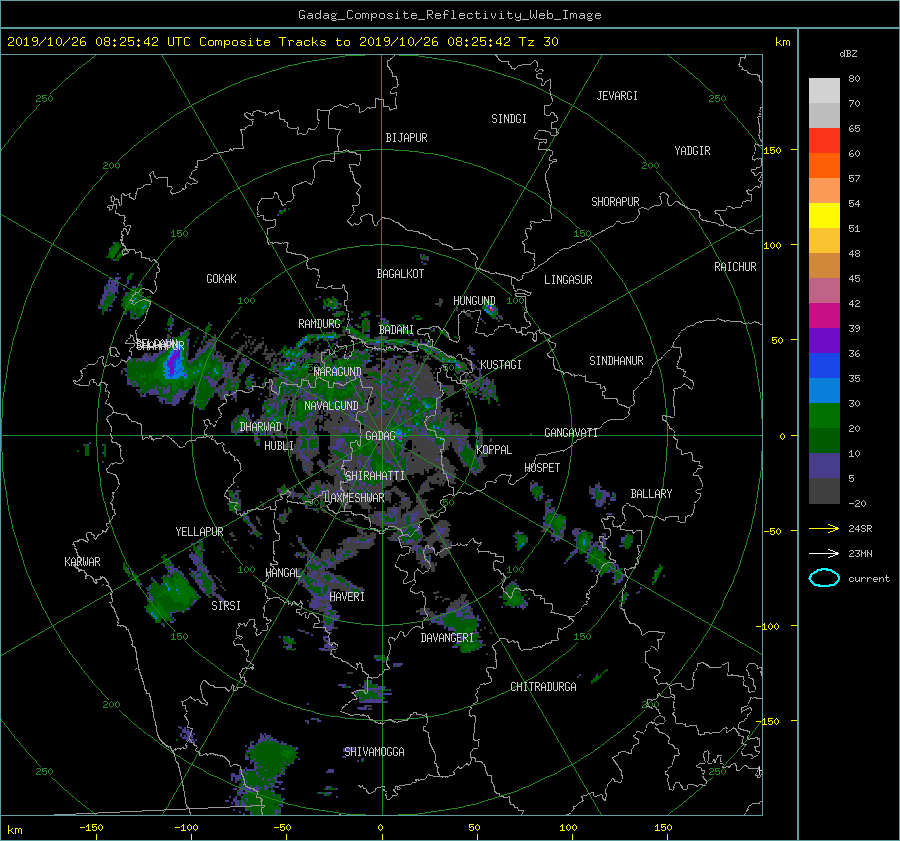900x841 pixels.
Task: Click the YELLAPUR city label
Action: 199,532
